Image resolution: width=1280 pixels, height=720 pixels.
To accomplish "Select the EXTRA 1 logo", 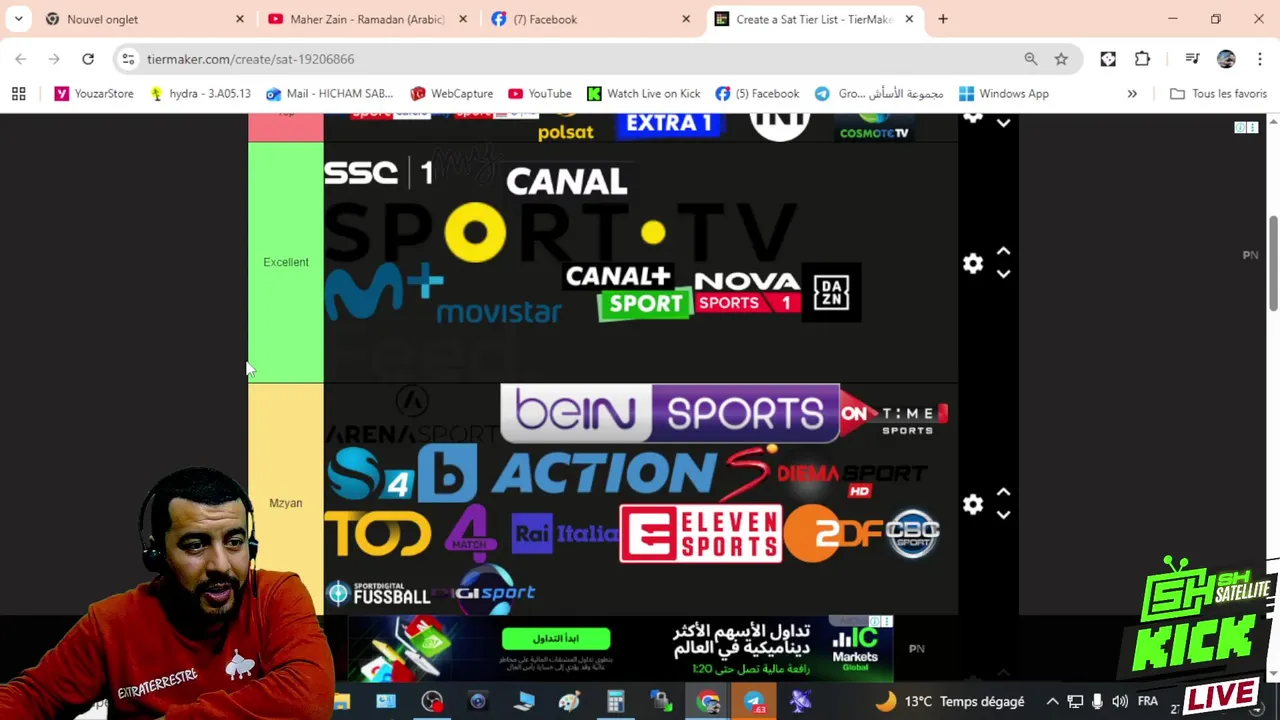I will (x=668, y=123).
